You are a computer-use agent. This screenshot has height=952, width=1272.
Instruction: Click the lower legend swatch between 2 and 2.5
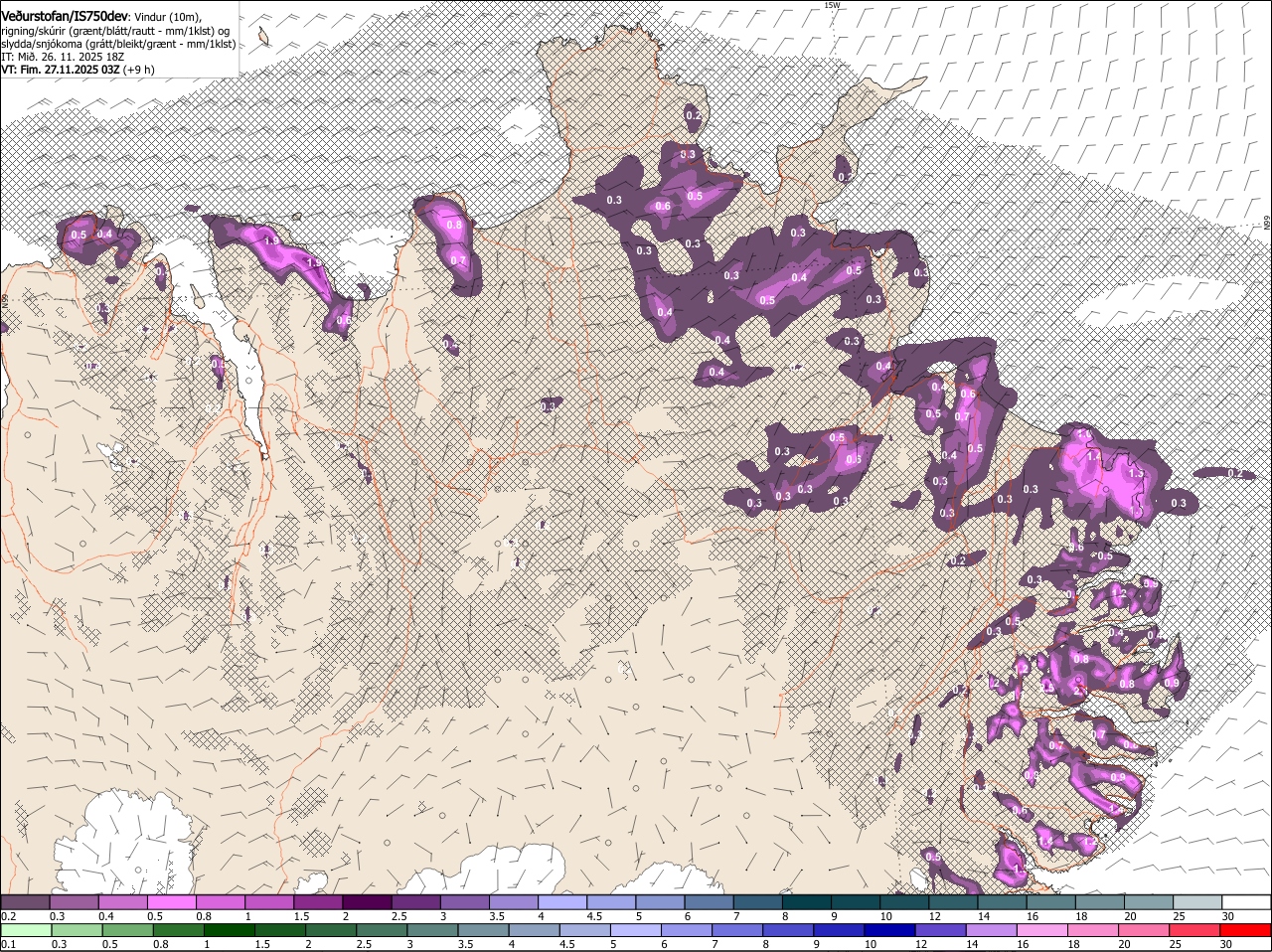click(330, 930)
